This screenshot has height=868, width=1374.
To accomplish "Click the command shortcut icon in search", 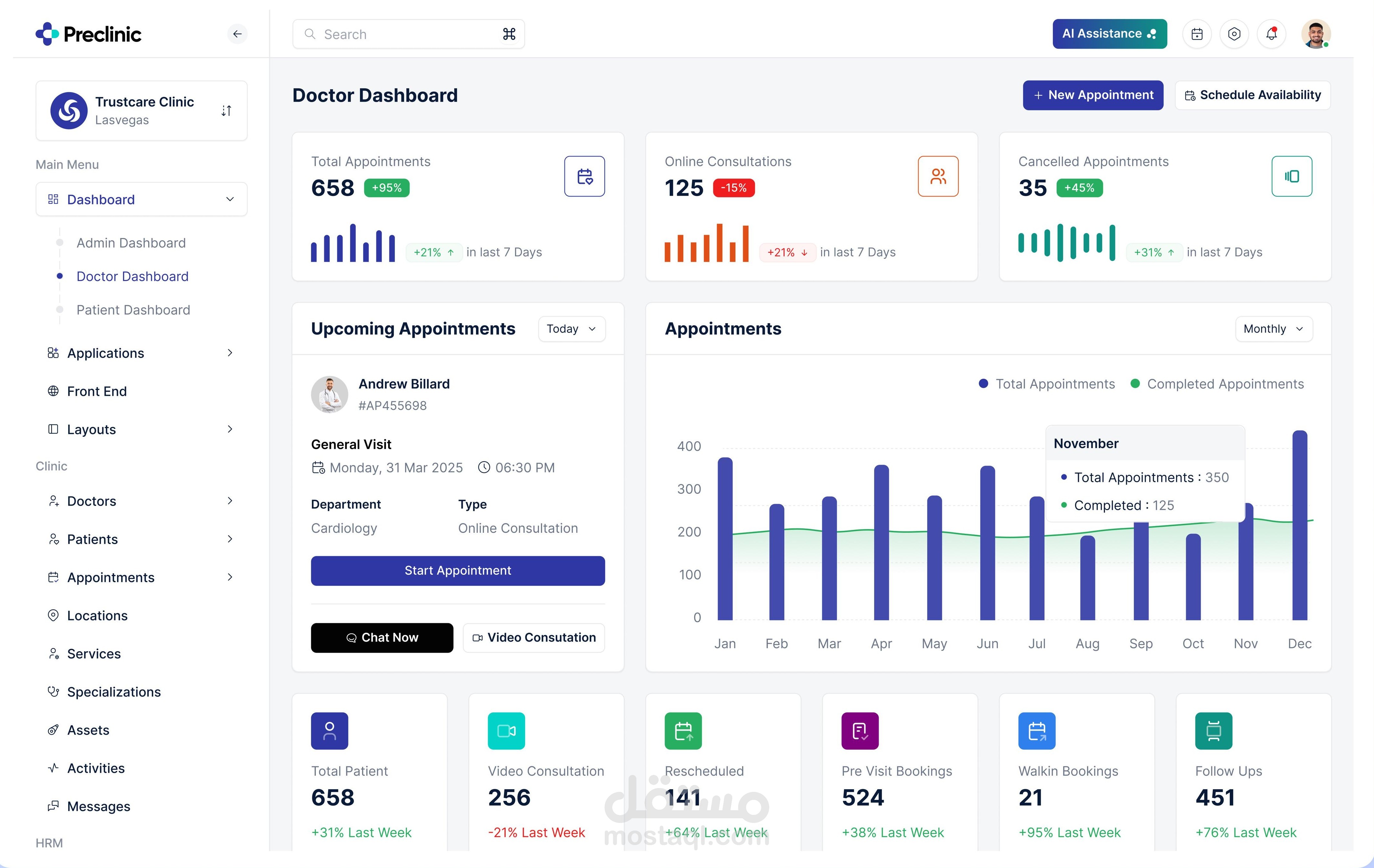I will pyautogui.click(x=509, y=34).
